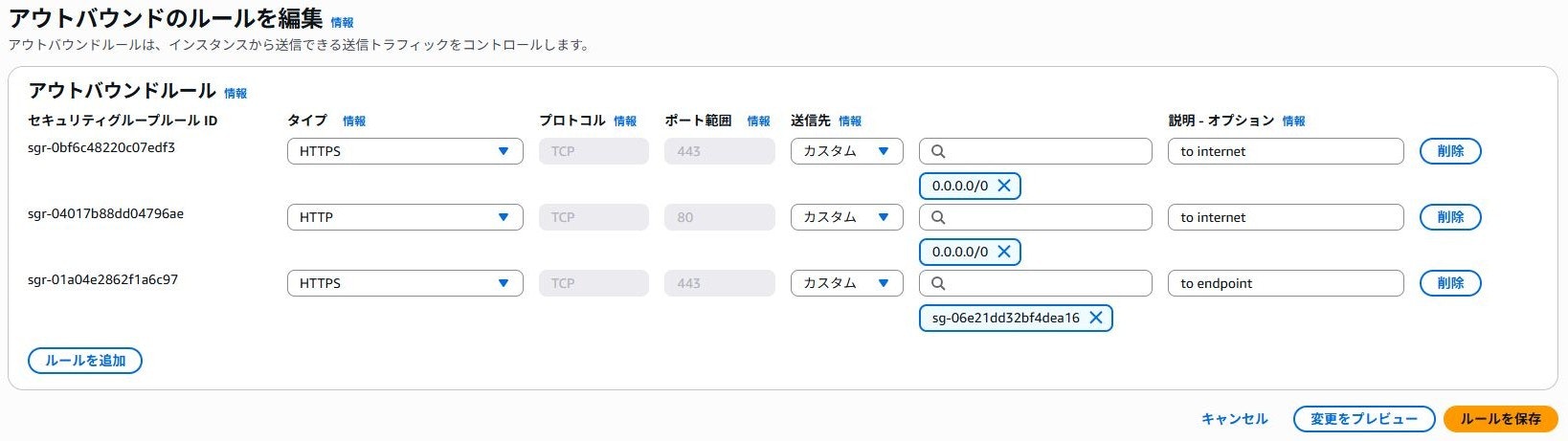Open 情報 link next to 説明 - オプション
Image resolution: width=1568 pixels, height=441 pixels.
(x=1293, y=121)
